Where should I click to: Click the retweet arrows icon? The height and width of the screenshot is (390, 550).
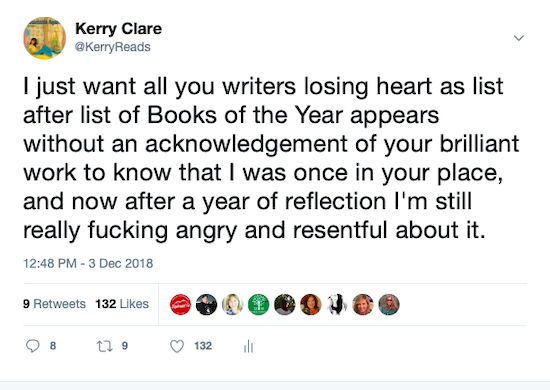[105, 347]
